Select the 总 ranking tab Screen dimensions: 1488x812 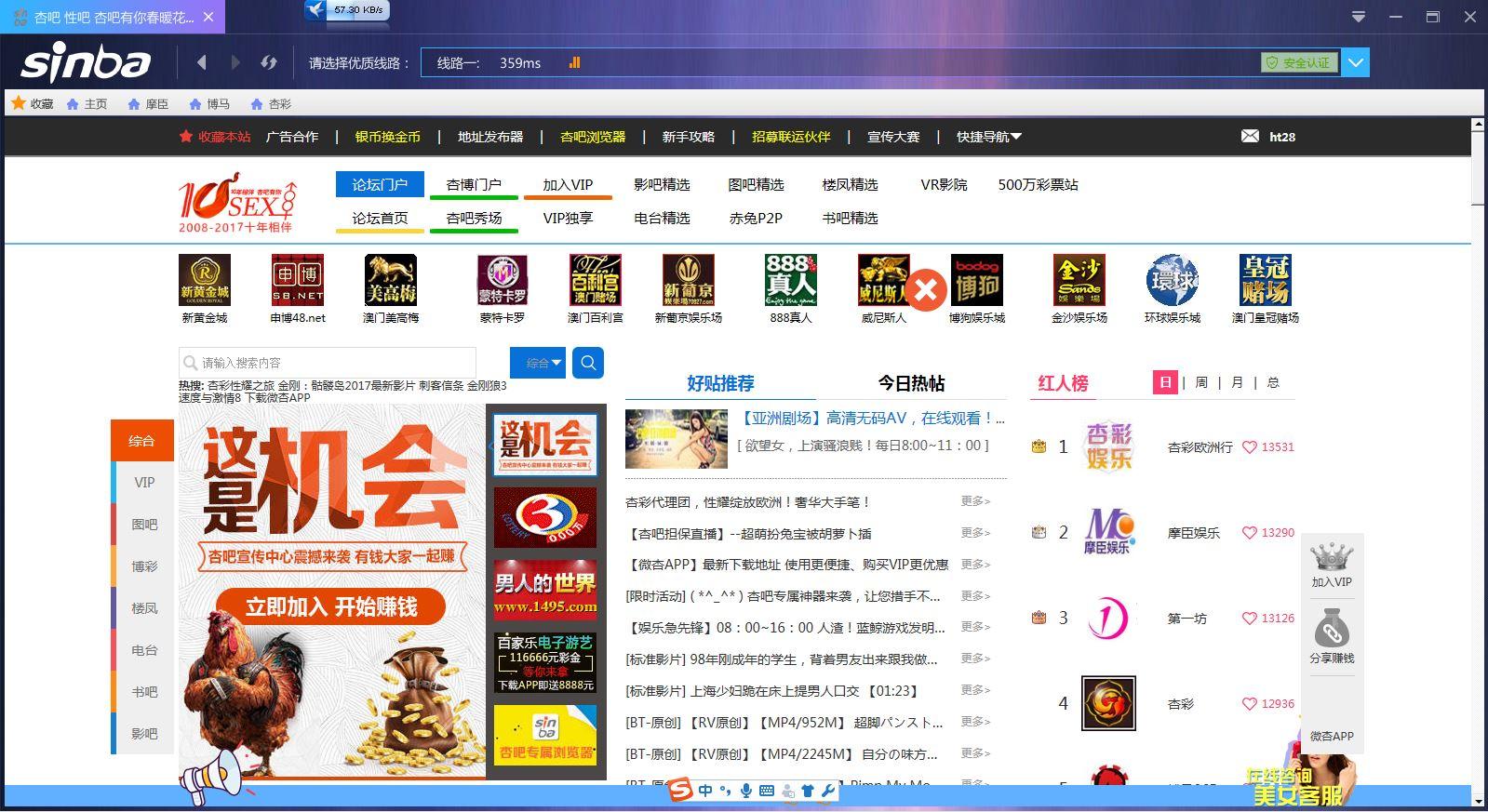tap(1273, 382)
